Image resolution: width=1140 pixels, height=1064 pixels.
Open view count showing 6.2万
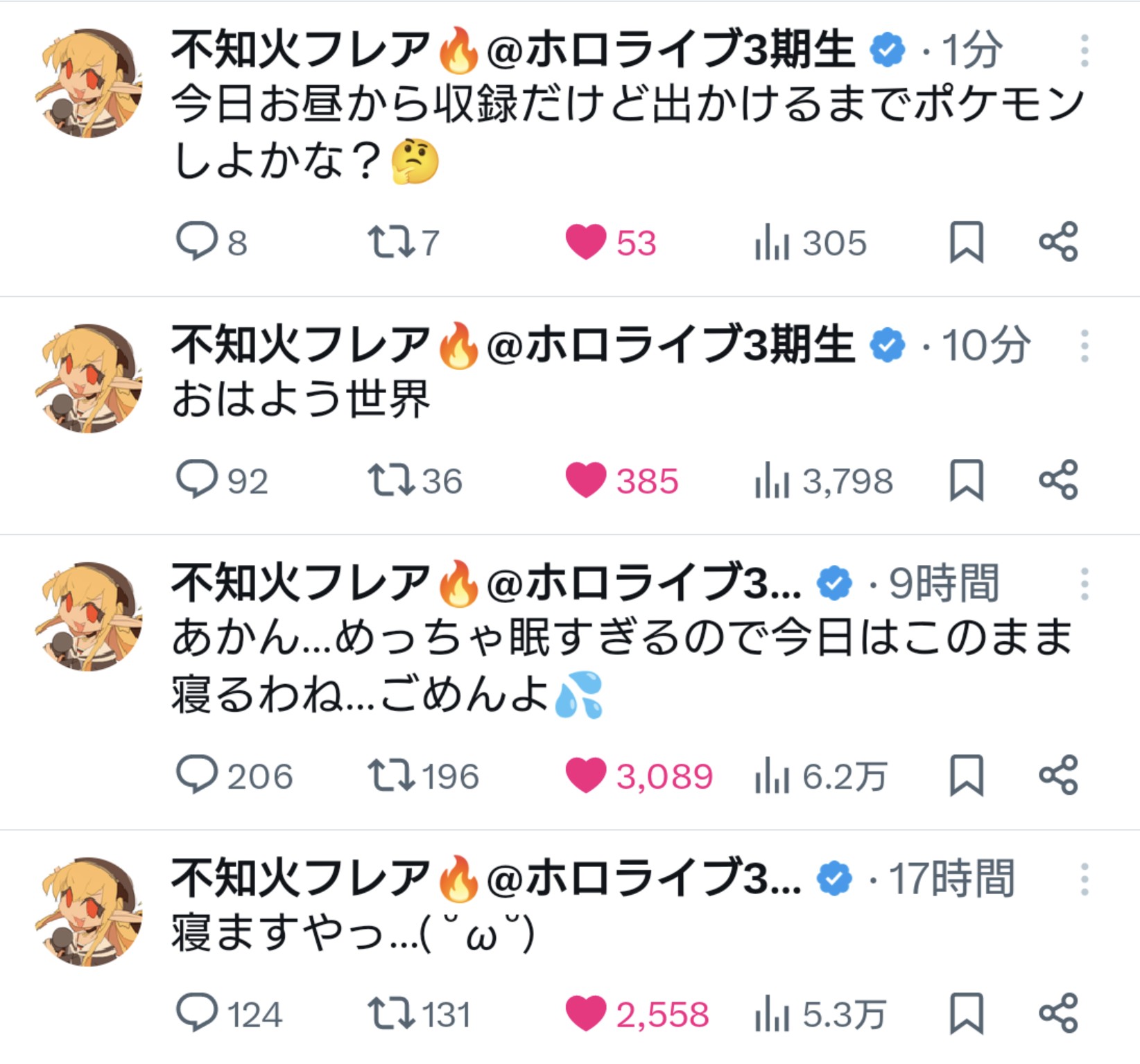772,776
